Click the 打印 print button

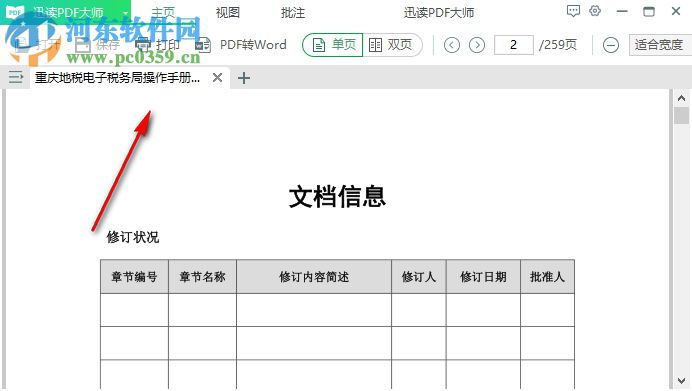tap(158, 45)
